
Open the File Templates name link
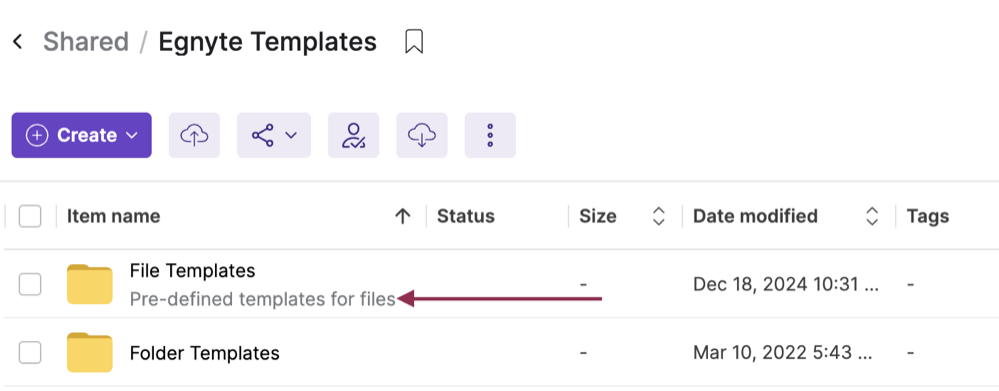tap(192, 271)
